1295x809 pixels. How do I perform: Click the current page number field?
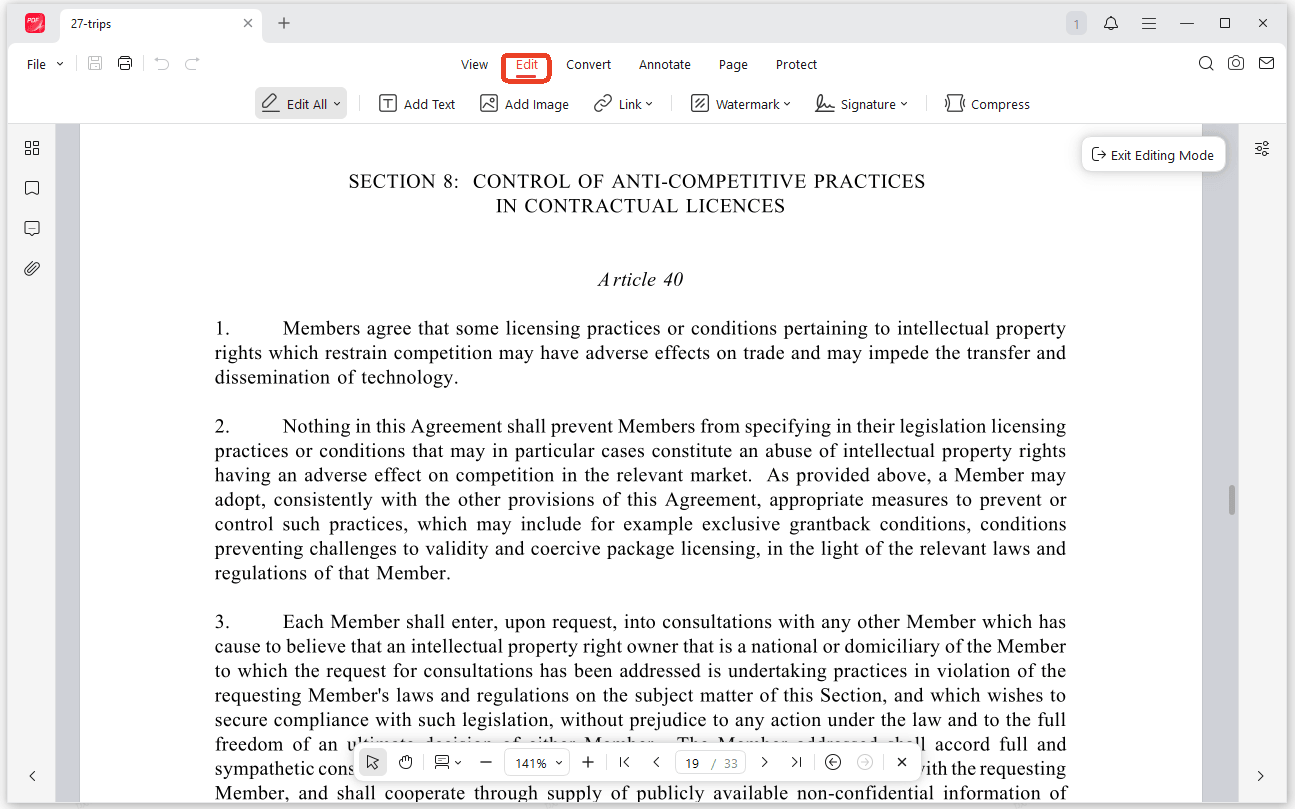click(x=692, y=763)
